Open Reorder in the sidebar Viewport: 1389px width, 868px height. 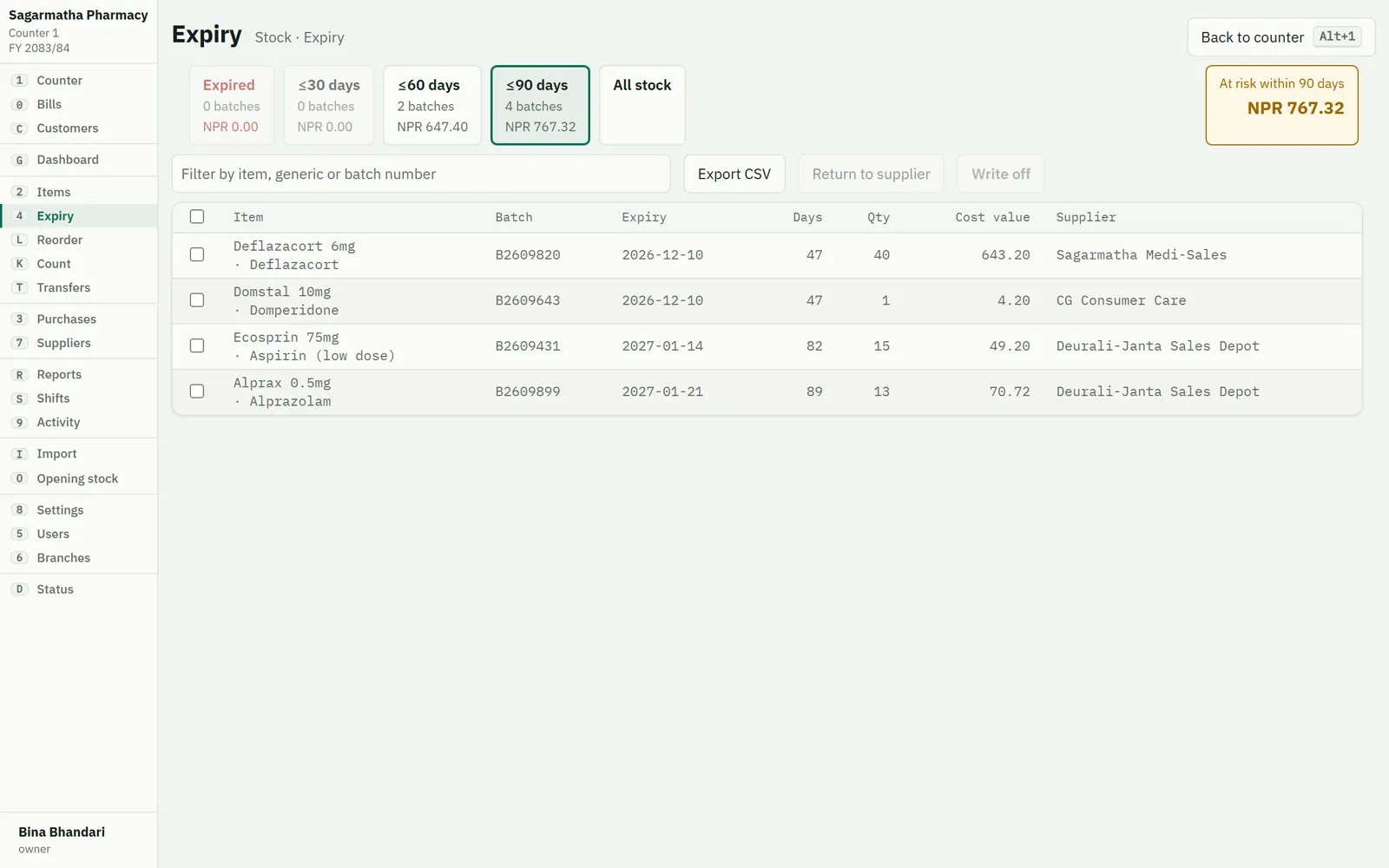[x=79, y=240]
